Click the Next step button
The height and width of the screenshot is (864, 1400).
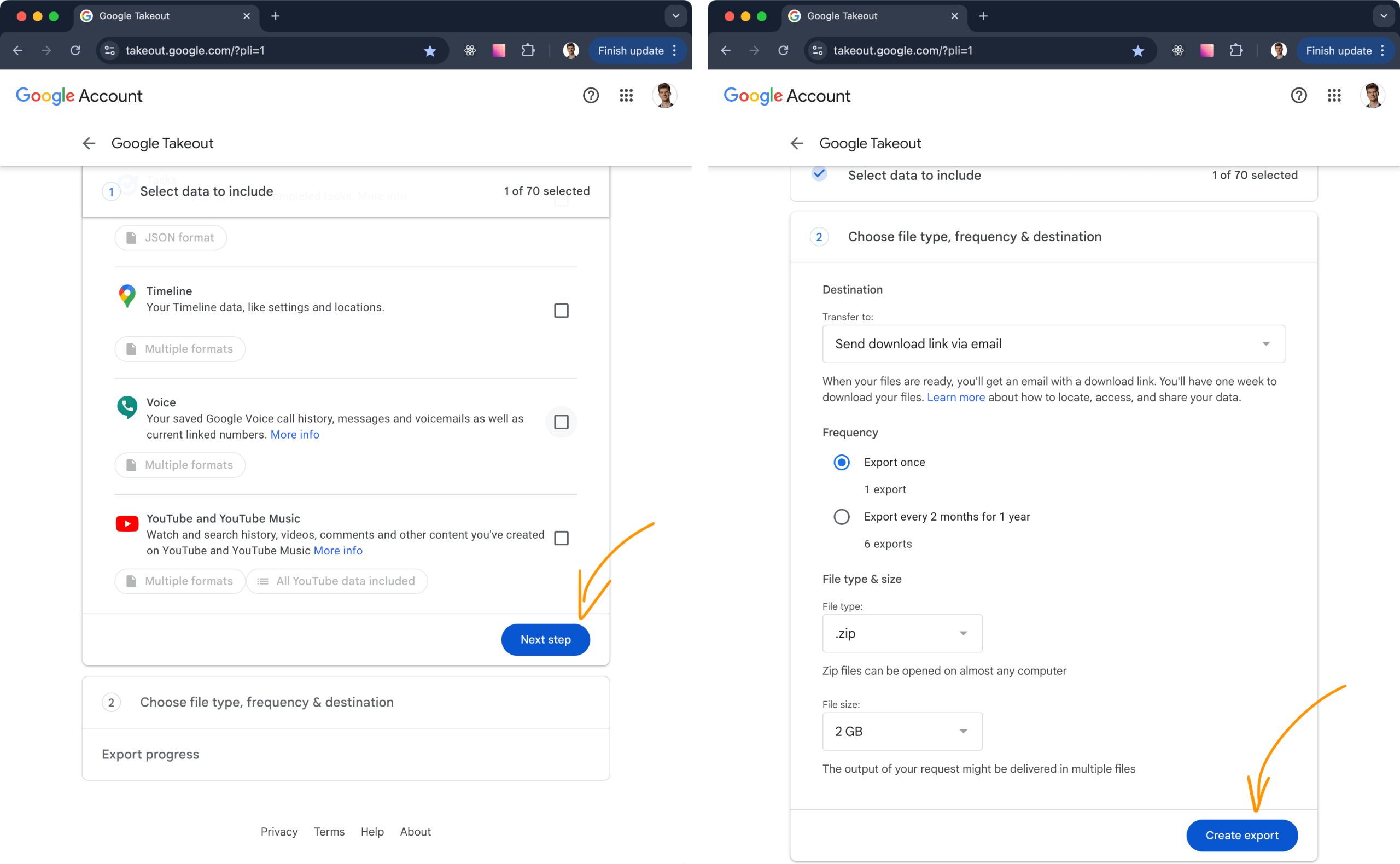545,640
